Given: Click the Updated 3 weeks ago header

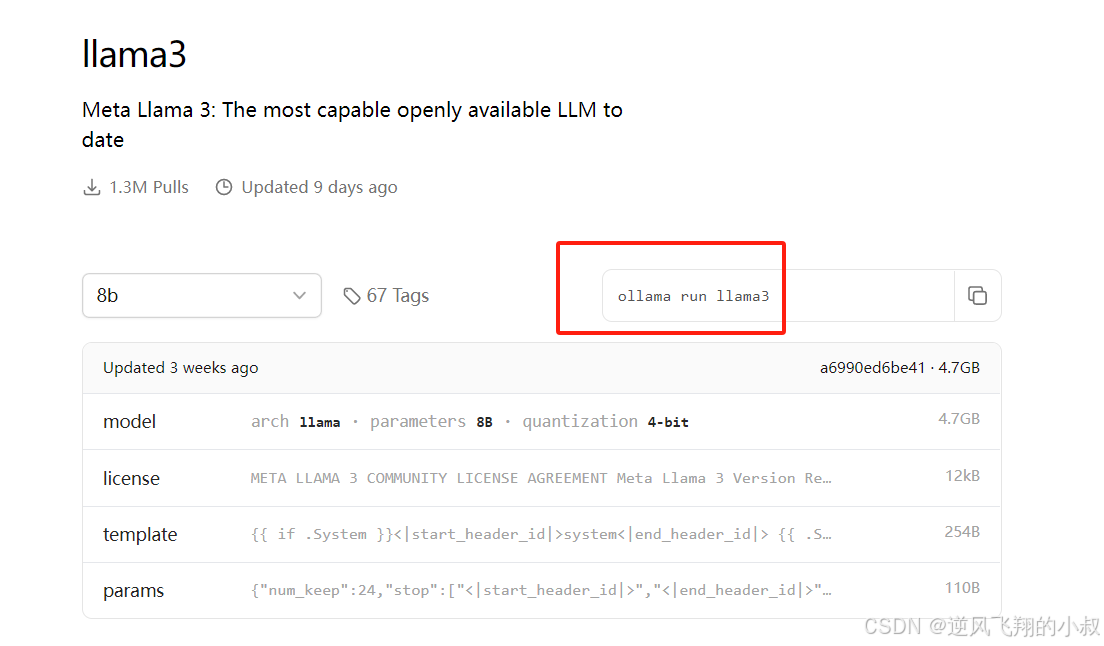Looking at the screenshot, I should 180,367.
